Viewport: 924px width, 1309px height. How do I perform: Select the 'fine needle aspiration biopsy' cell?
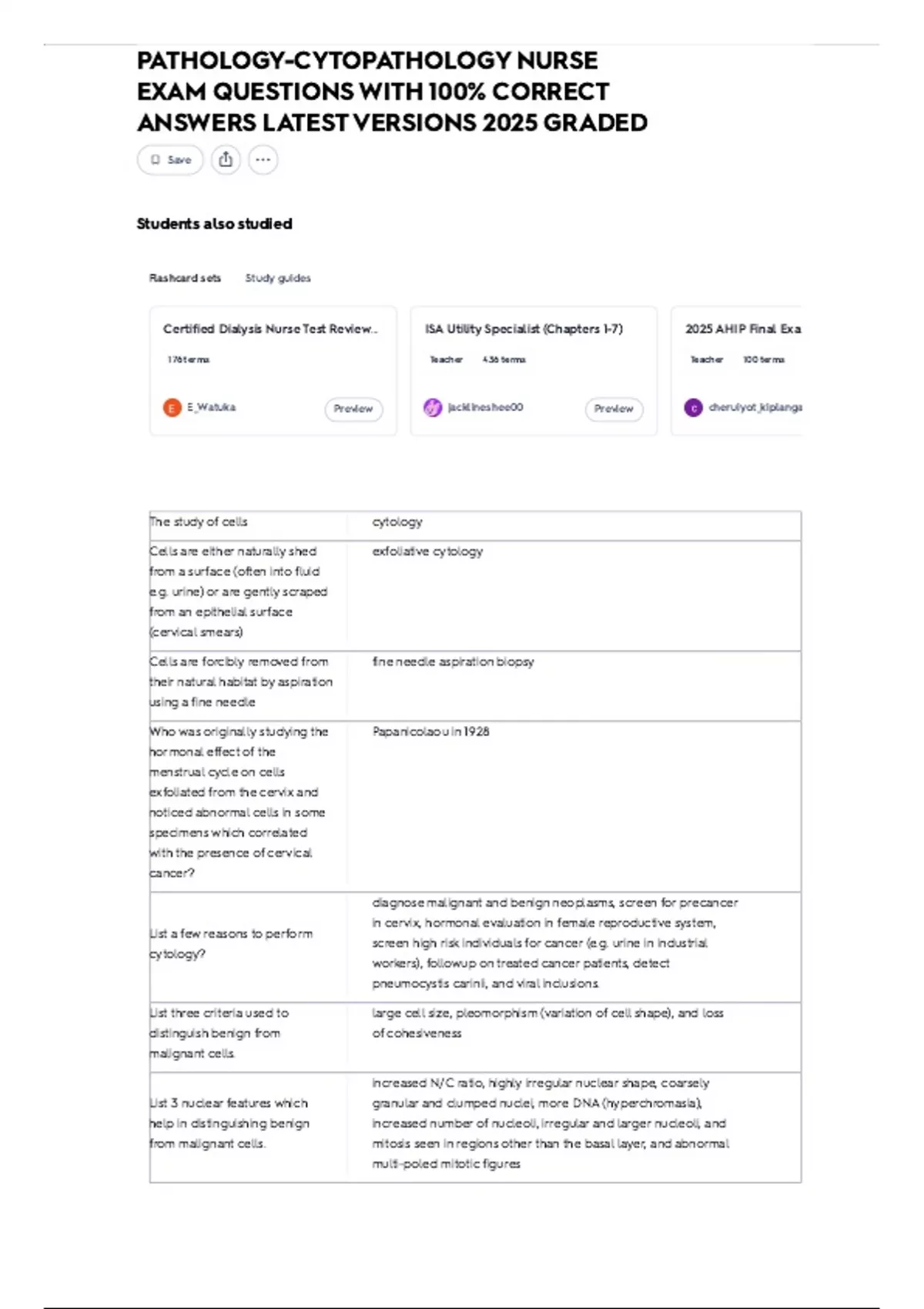(574, 686)
